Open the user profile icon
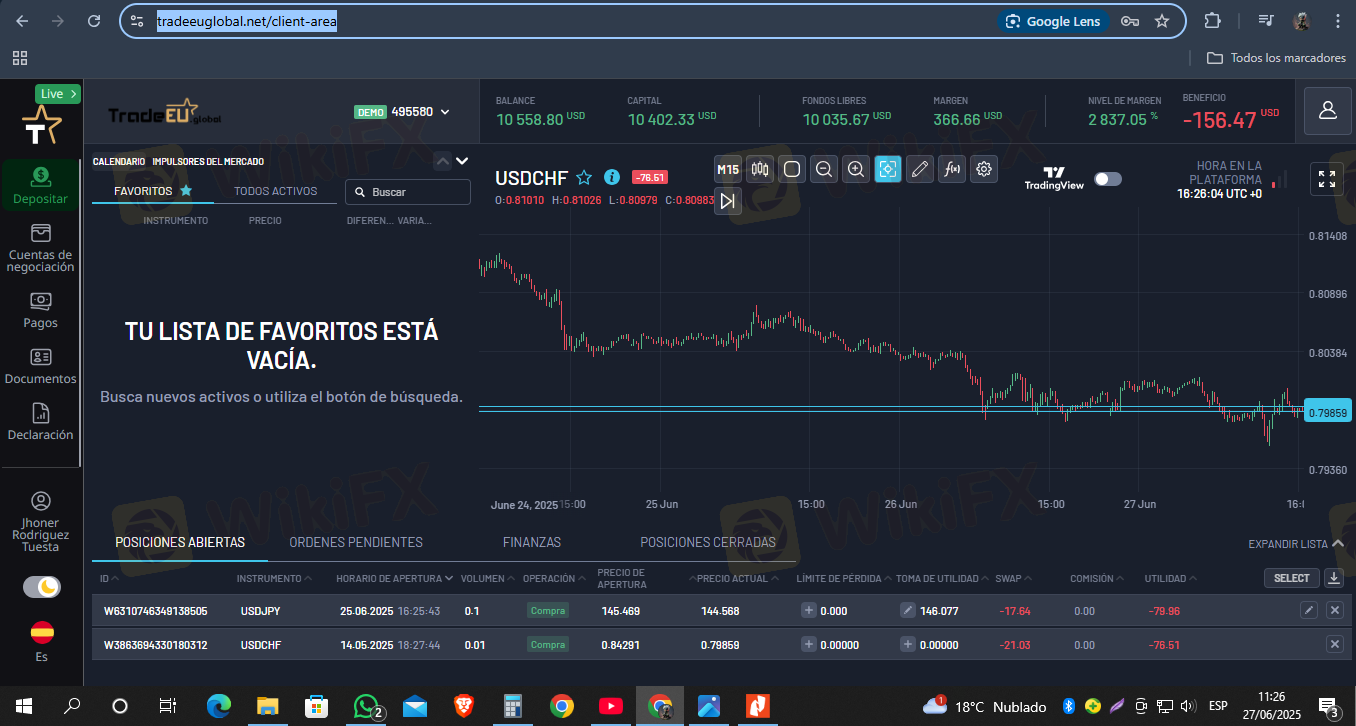This screenshot has width=1356, height=726. (x=1328, y=110)
